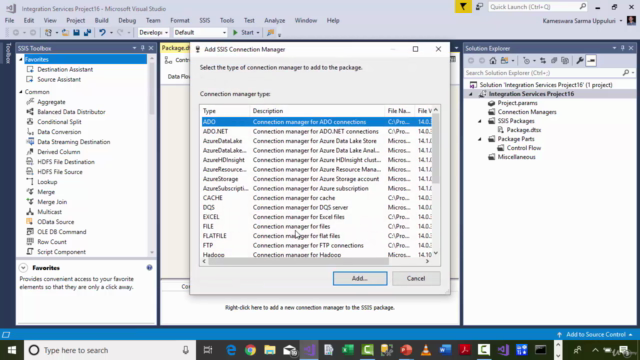
Task: Click the Description column header
Action: click(x=317, y=111)
